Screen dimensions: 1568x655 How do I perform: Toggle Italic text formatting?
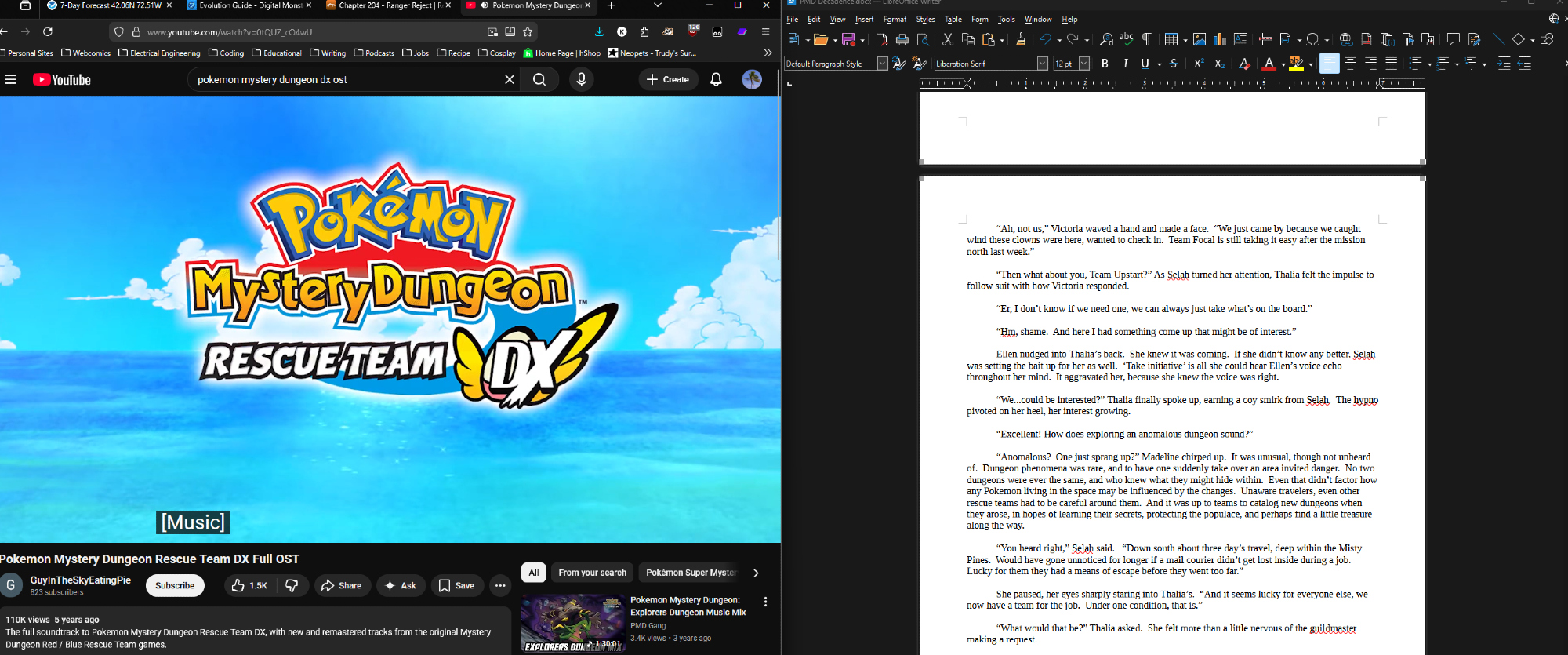[x=1126, y=64]
